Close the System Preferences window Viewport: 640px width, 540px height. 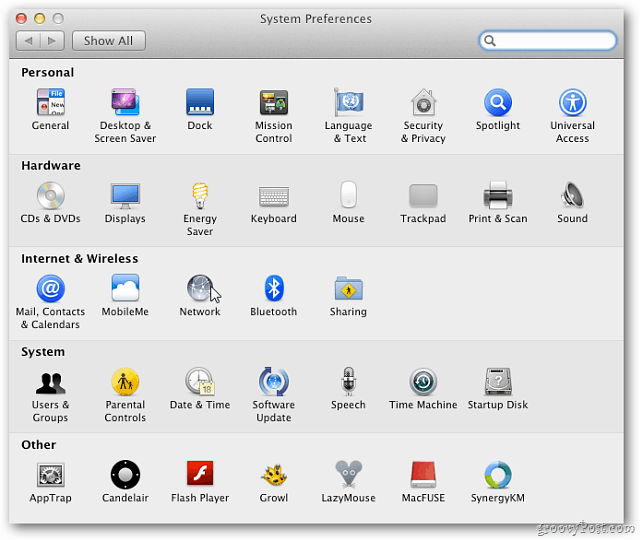(x=21, y=18)
